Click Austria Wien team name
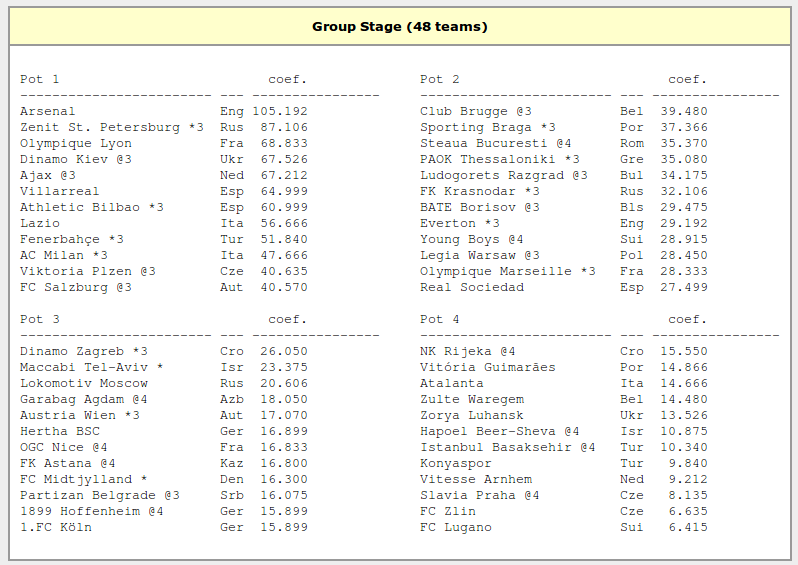The height and width of the screenshot is (565, 798). click(x=67, y=415)
